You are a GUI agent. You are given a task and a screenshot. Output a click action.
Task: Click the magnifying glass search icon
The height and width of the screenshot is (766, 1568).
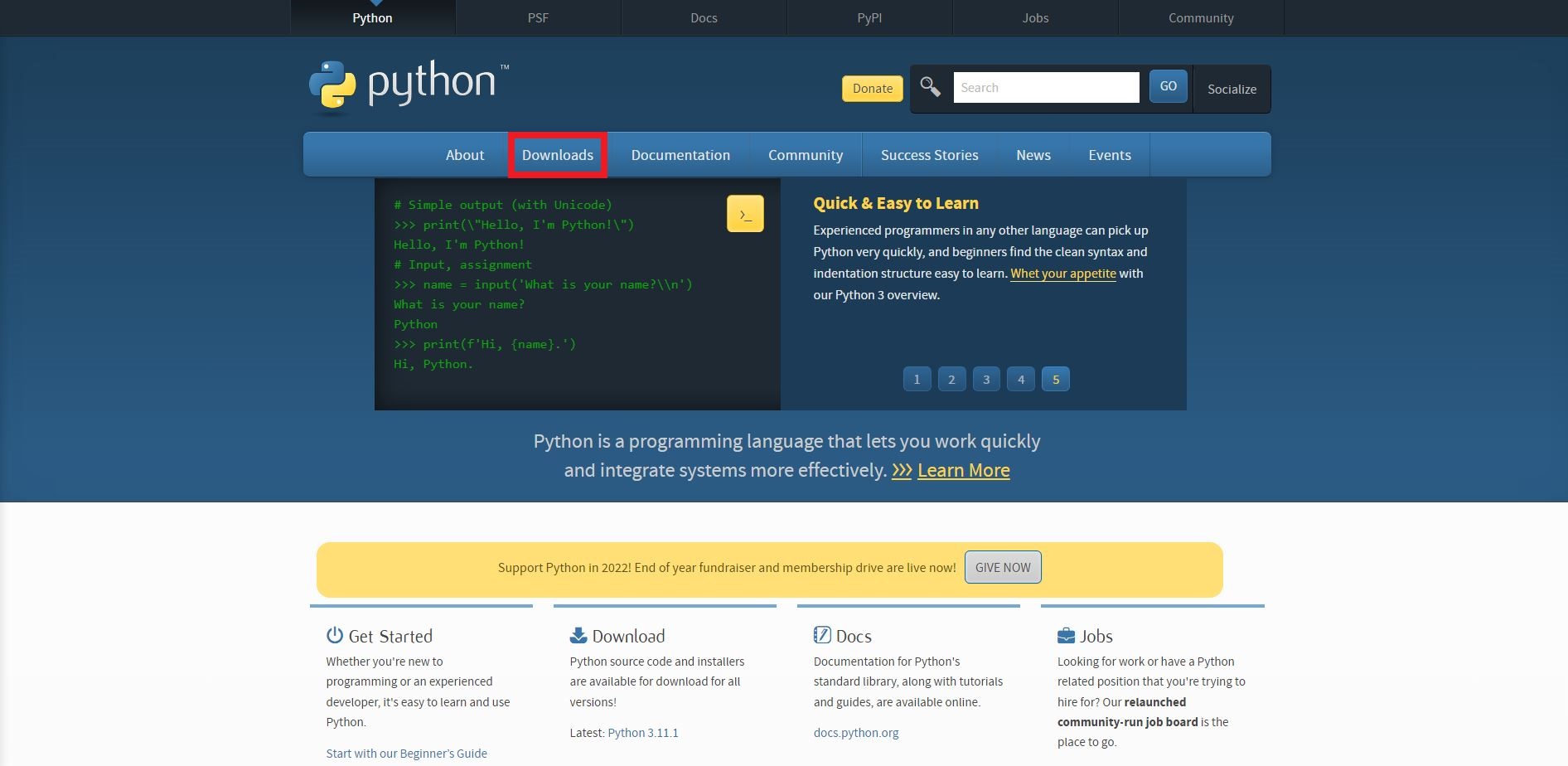tap(930, 87)
